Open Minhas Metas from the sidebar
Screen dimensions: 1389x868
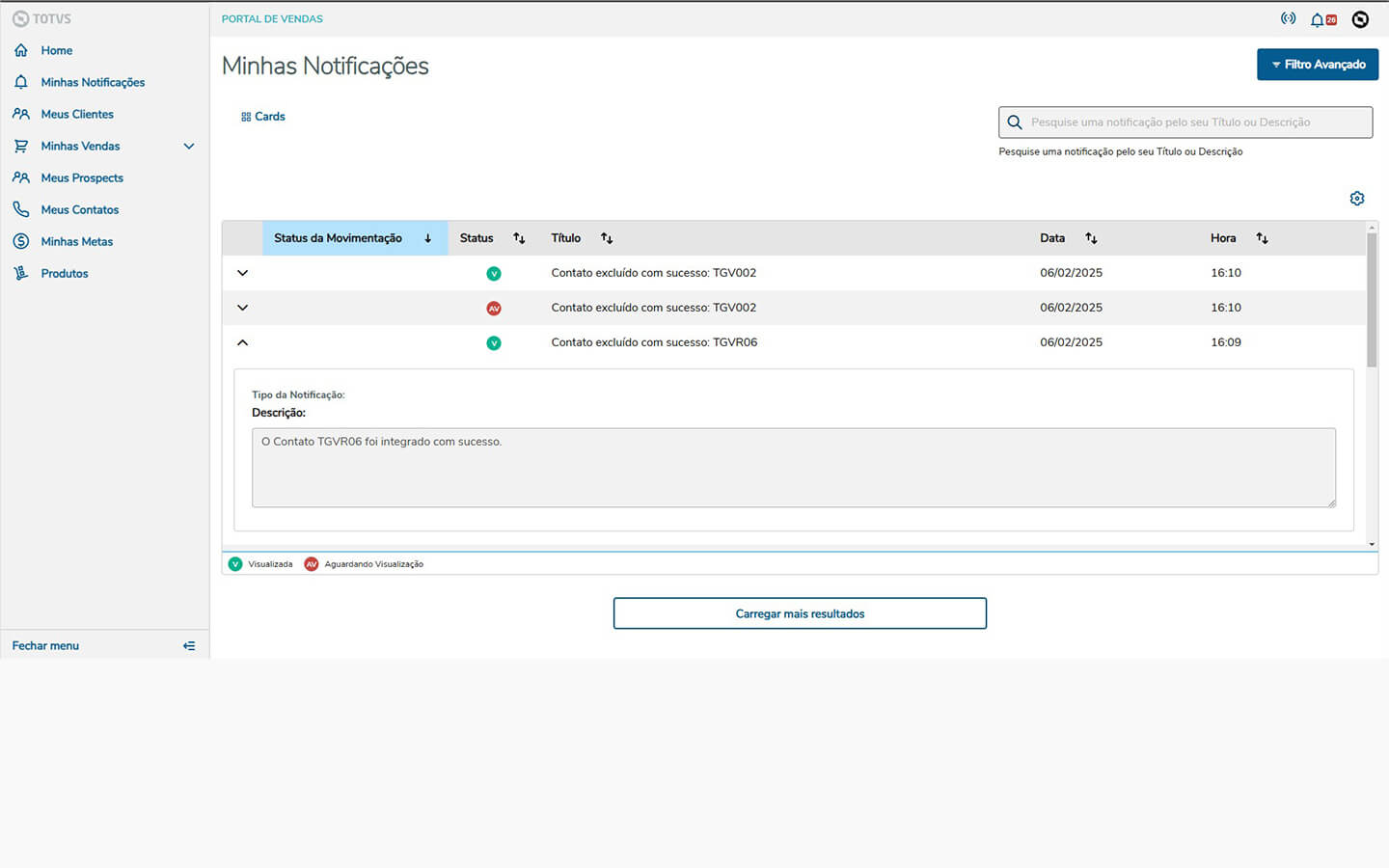(x=76, y=241)
